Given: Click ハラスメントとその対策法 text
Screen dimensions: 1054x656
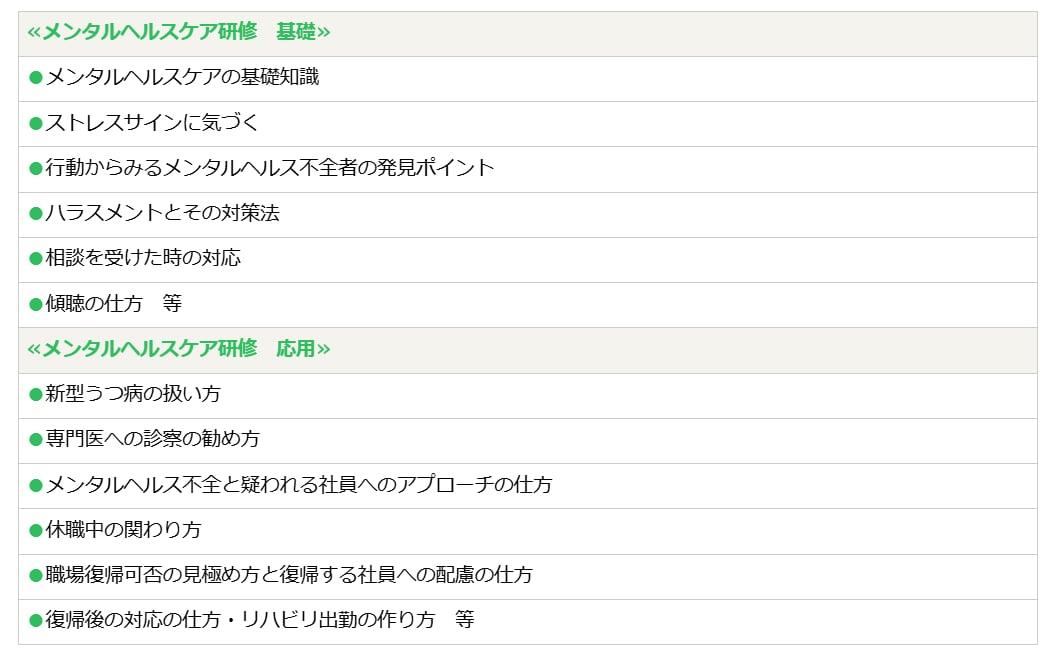Looking at the screenshot, I should coord(162,213).
